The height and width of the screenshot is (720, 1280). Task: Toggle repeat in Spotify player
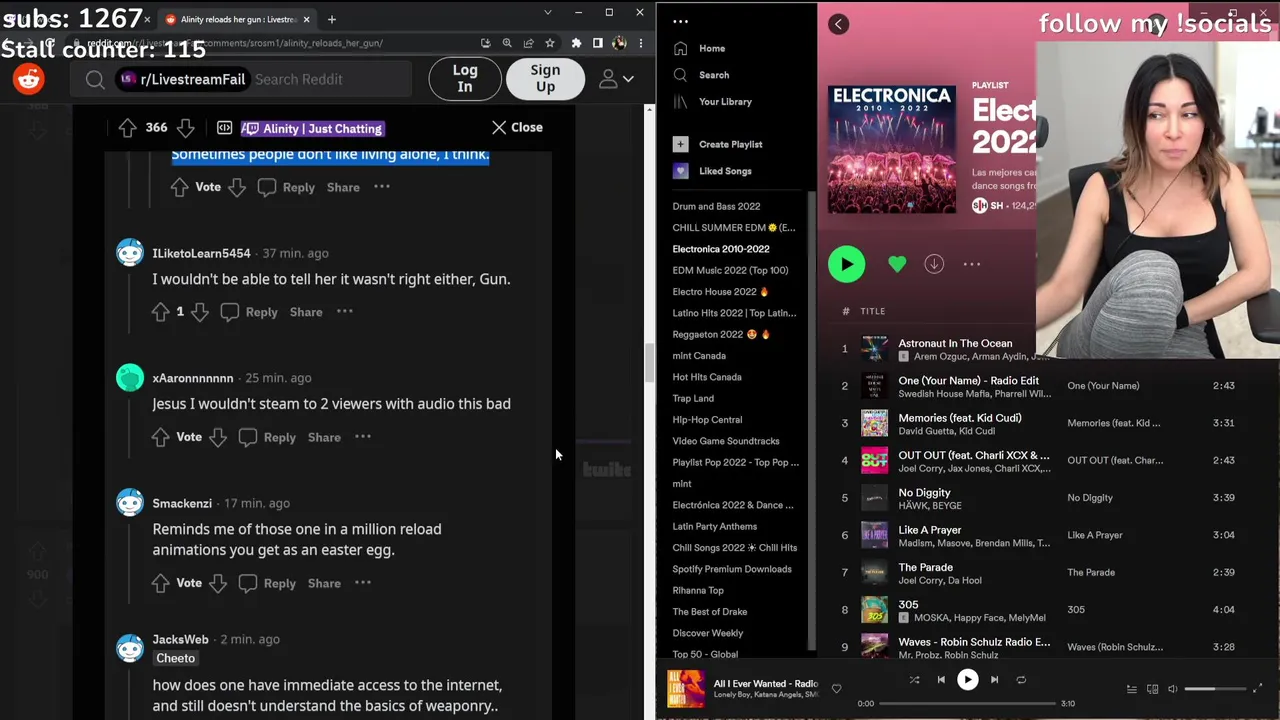click(1021, 680)
